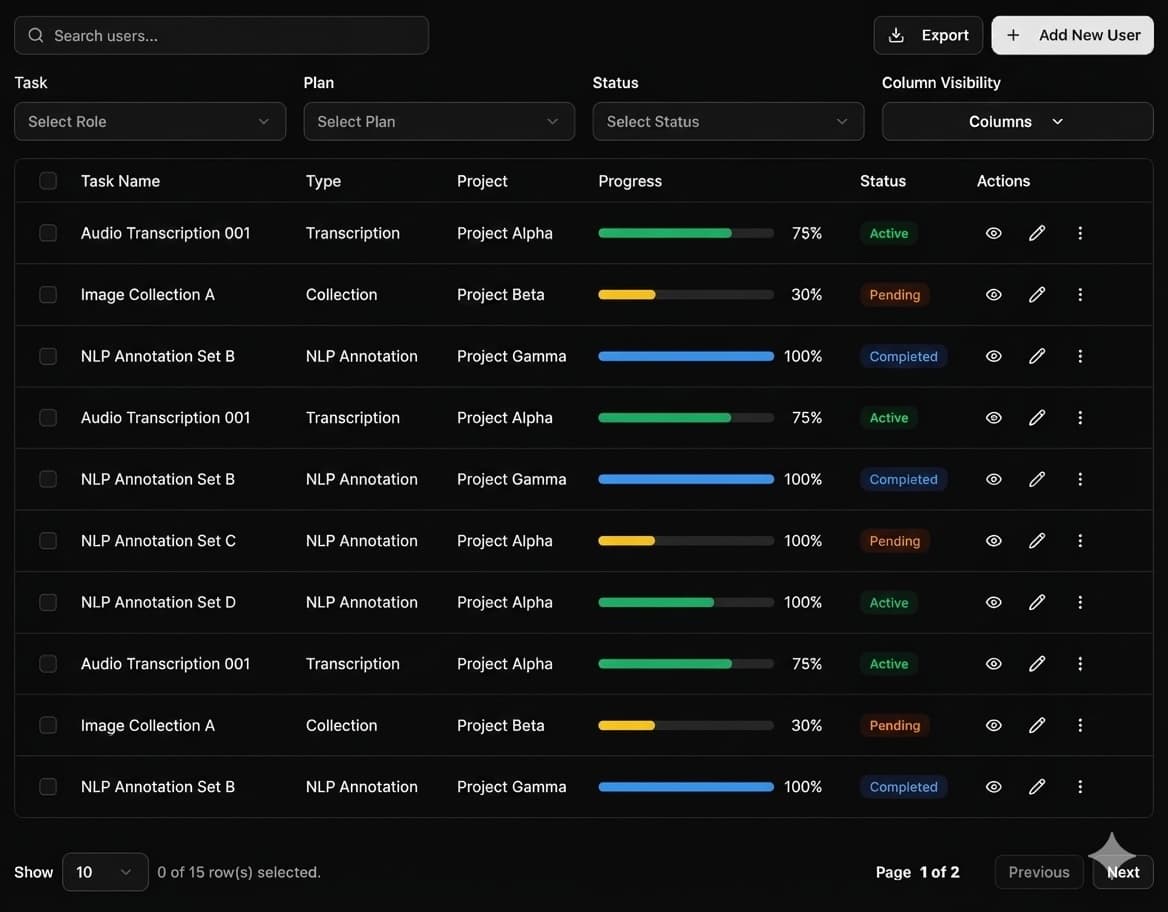Open the search magnifier in Search users field

coord(35,35)
